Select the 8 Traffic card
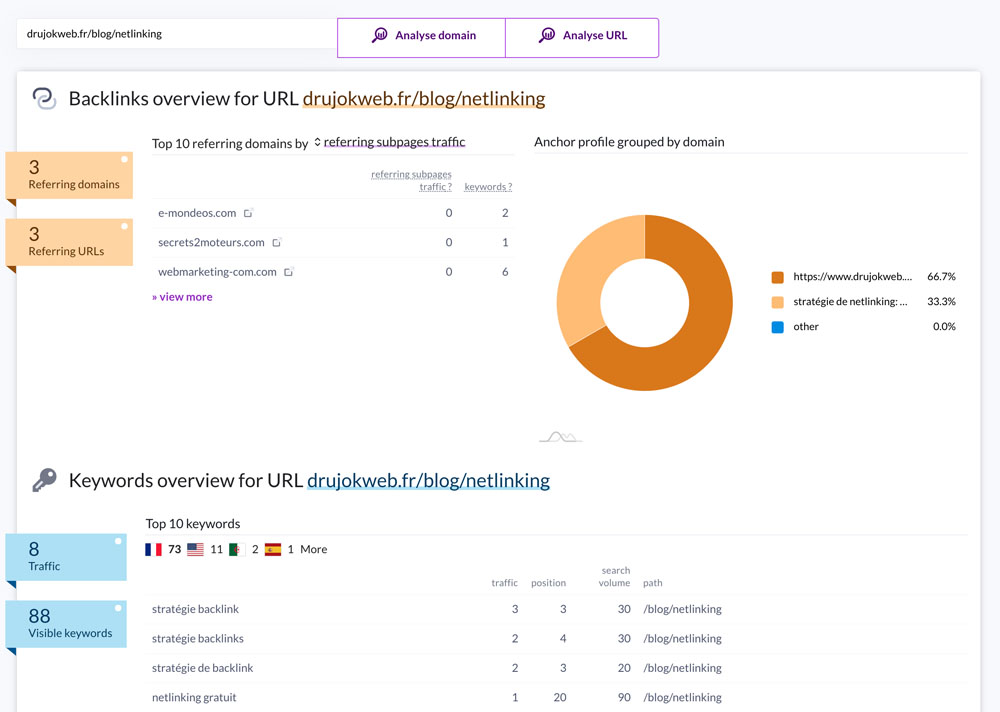Image resolution: width=1000 pixels, height=712 pixels. (x=66, y=557)
